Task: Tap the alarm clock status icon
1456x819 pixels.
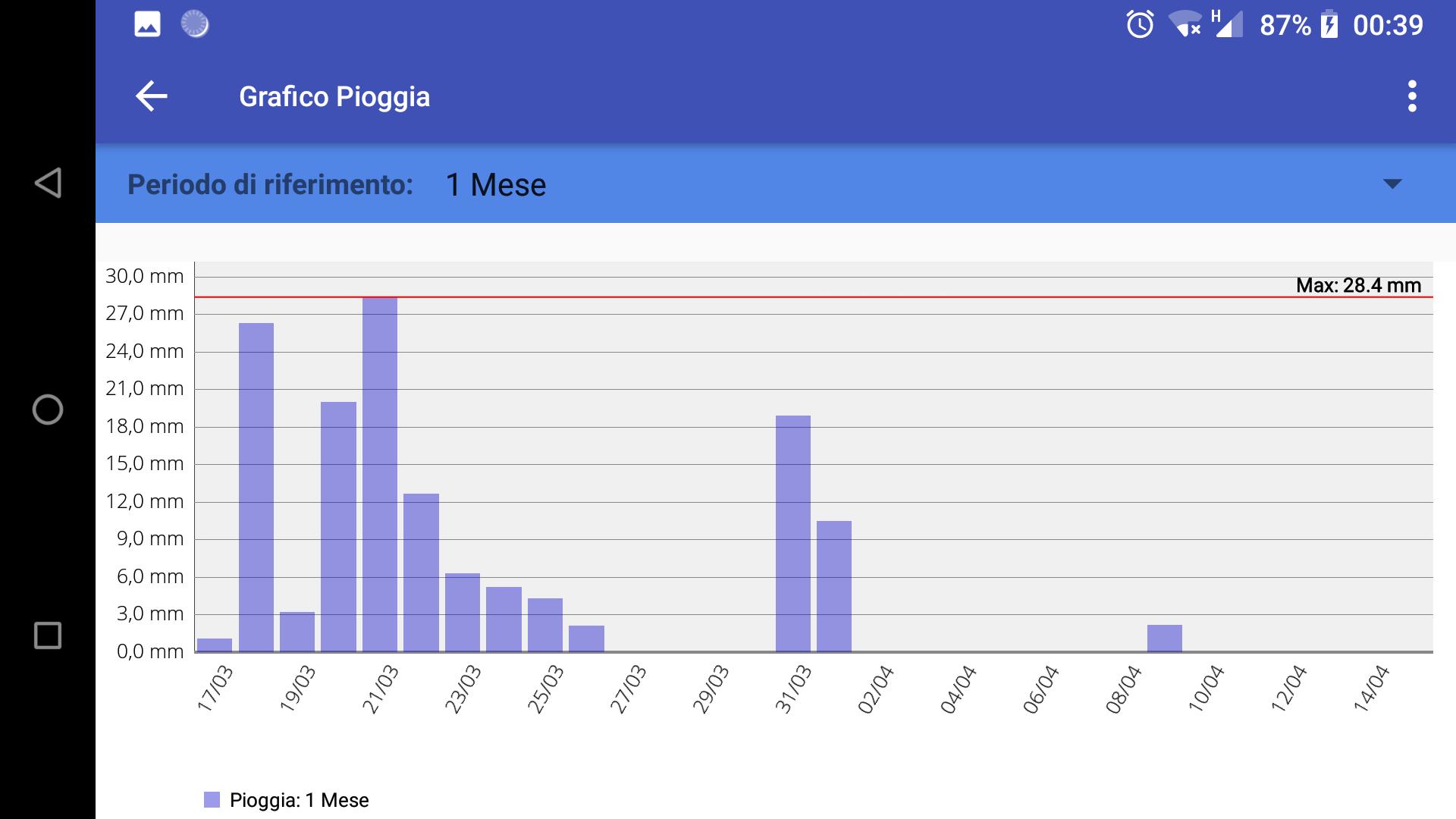Action: 1140,24
